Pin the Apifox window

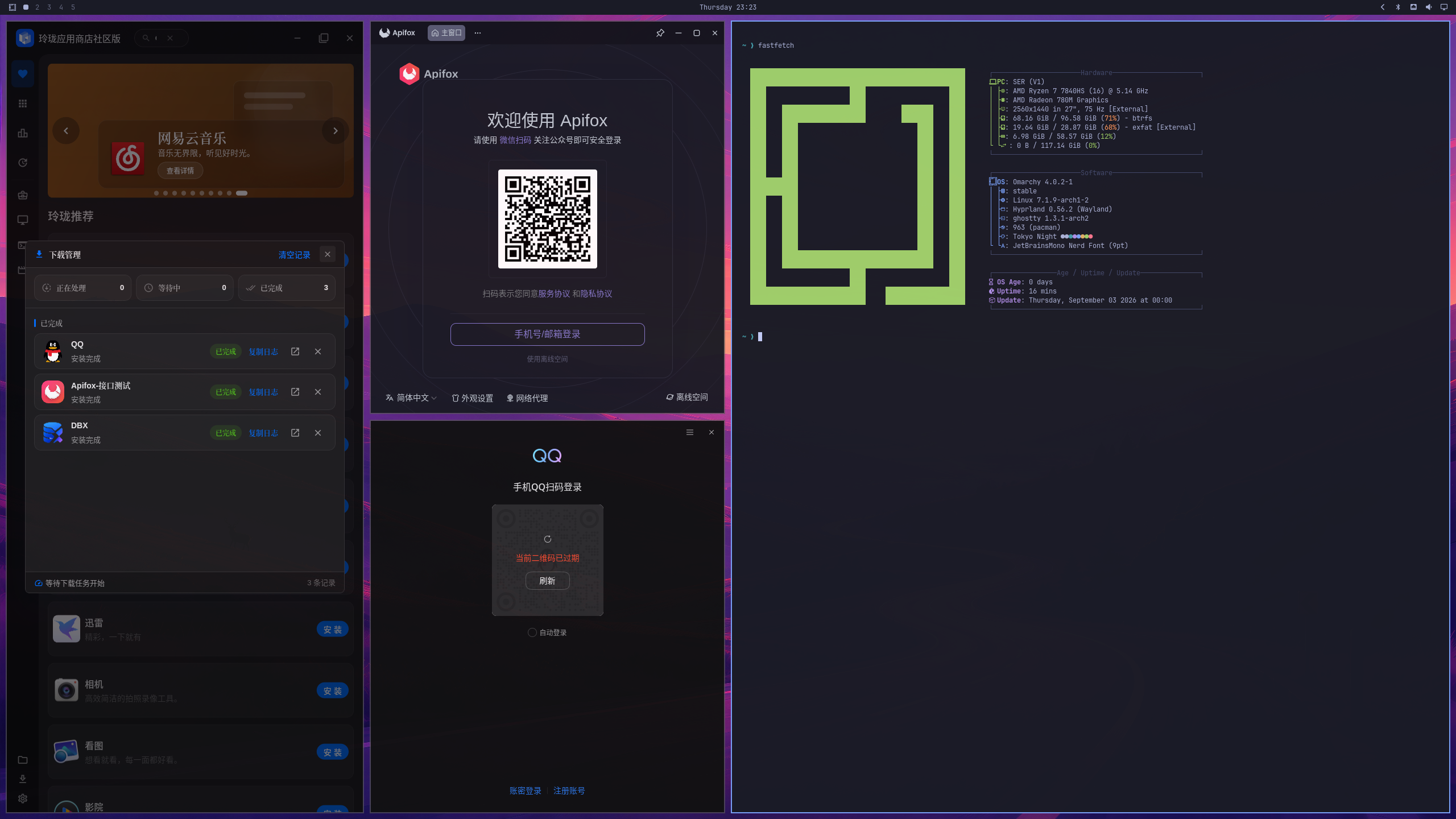[660, 33]
